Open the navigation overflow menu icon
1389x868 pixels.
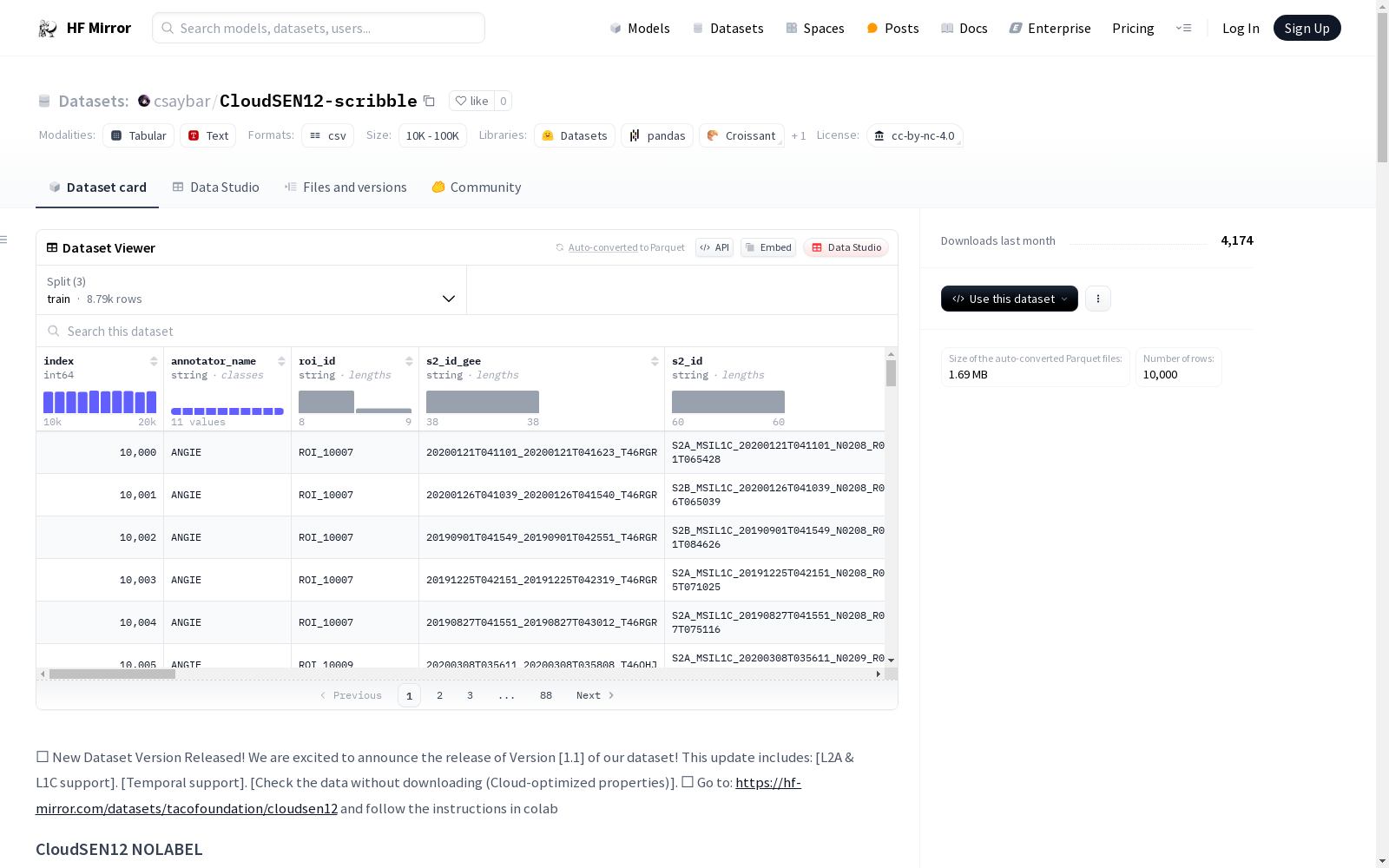point(1183,28)
